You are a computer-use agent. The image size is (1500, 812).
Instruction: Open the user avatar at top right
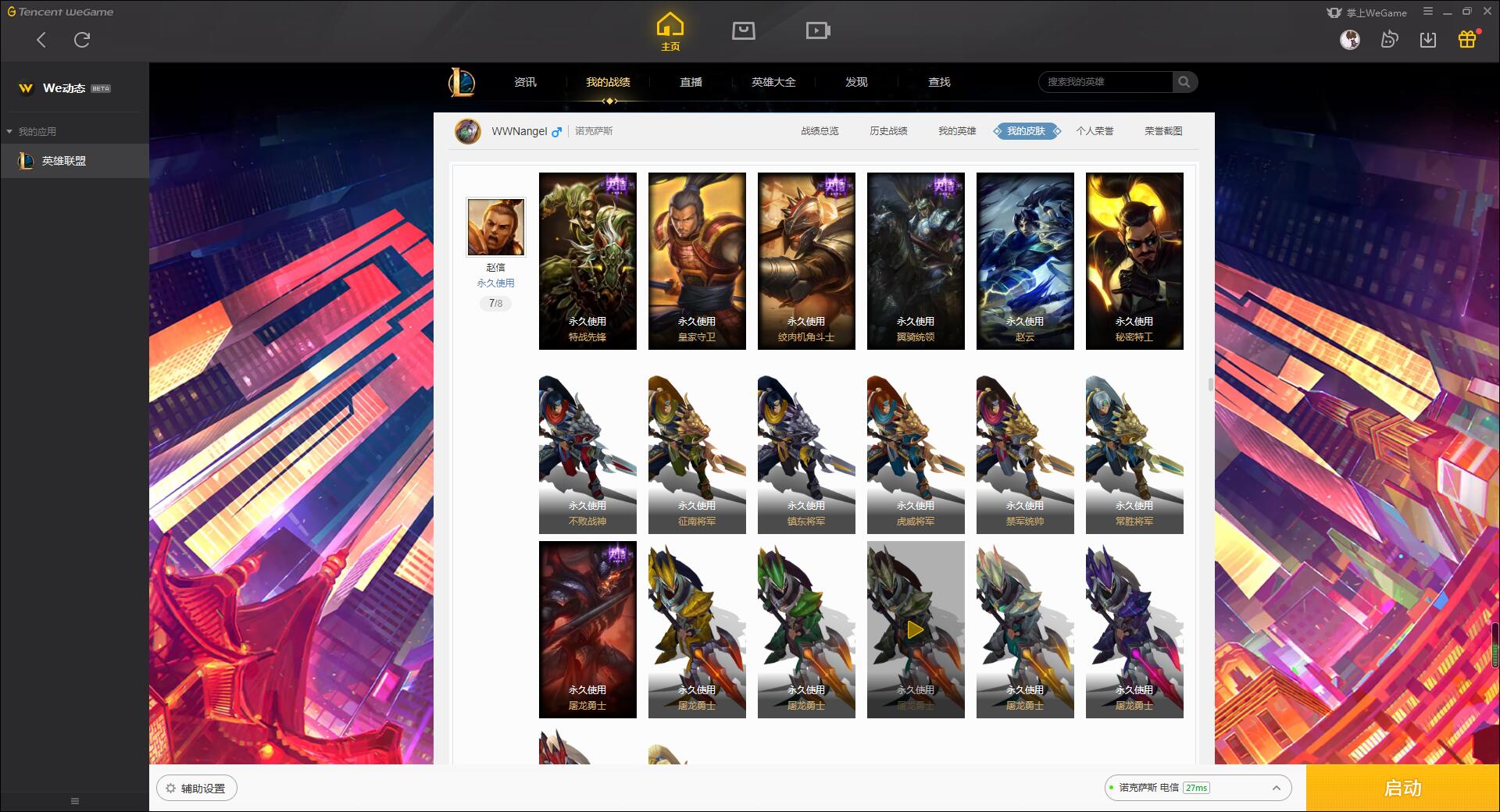coord(1349,40)
